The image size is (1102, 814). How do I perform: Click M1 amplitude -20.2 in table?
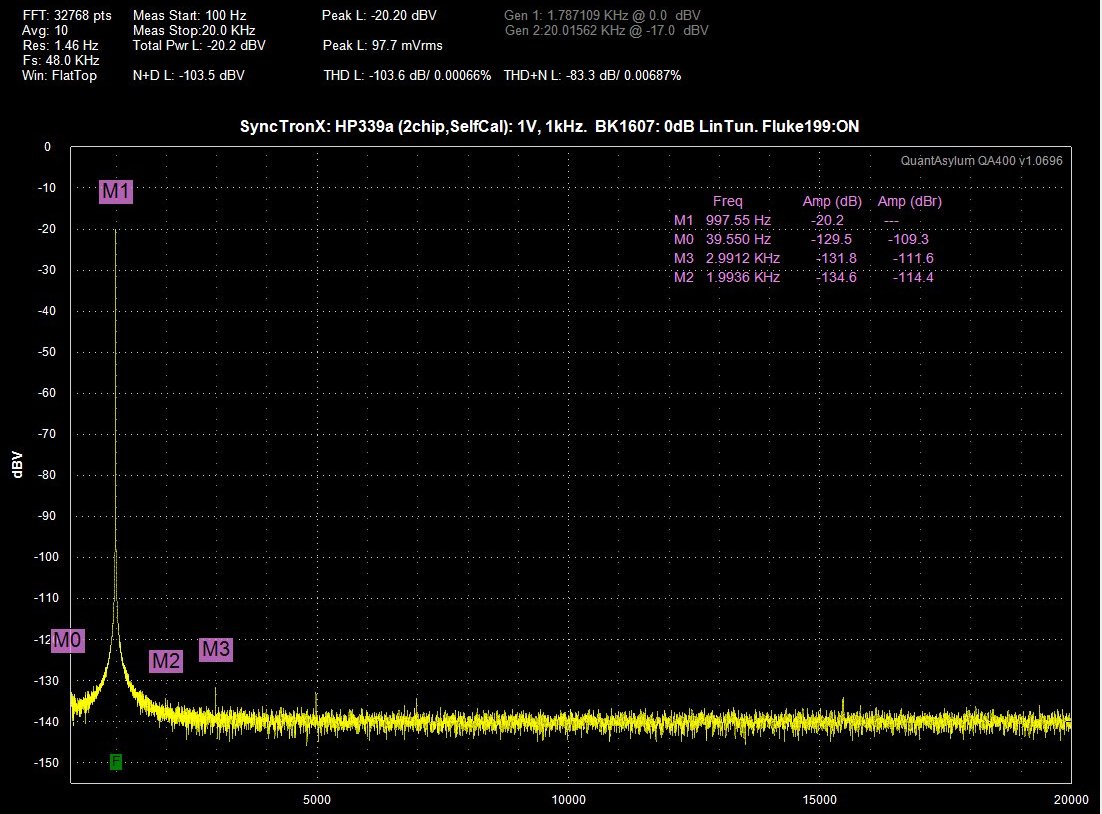[827, 221]
